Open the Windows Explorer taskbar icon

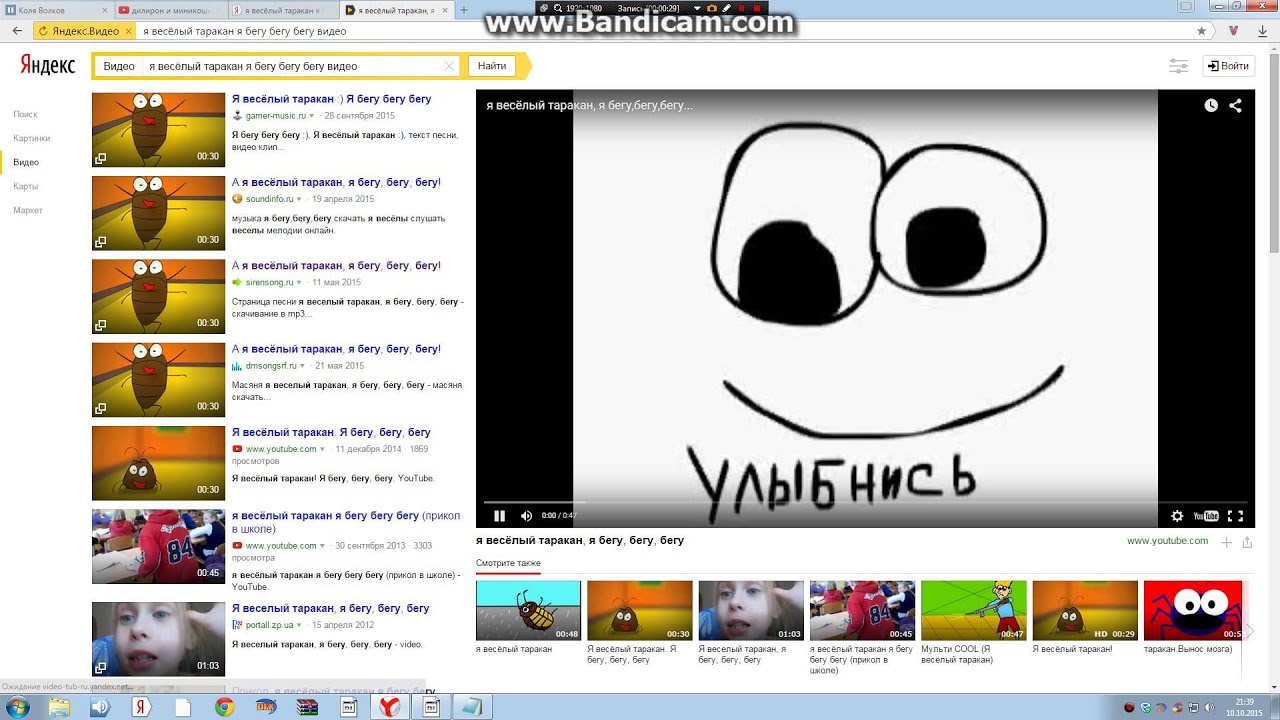point(60,707)
